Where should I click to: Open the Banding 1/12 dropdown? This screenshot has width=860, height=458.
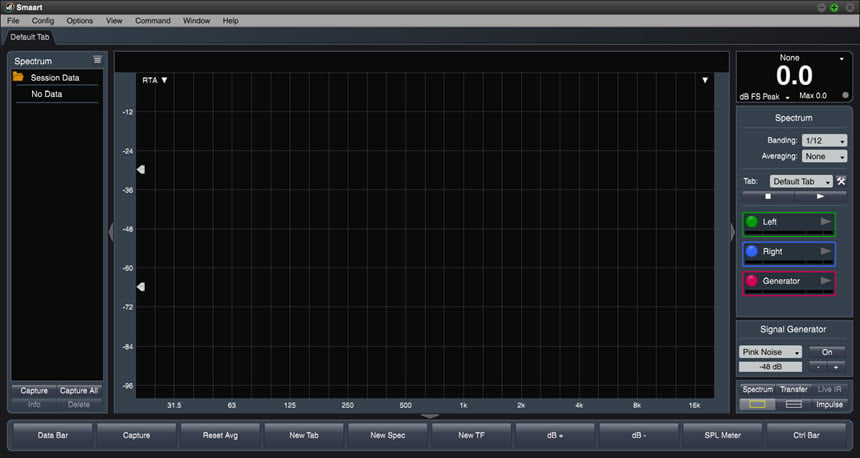[824, 140]
